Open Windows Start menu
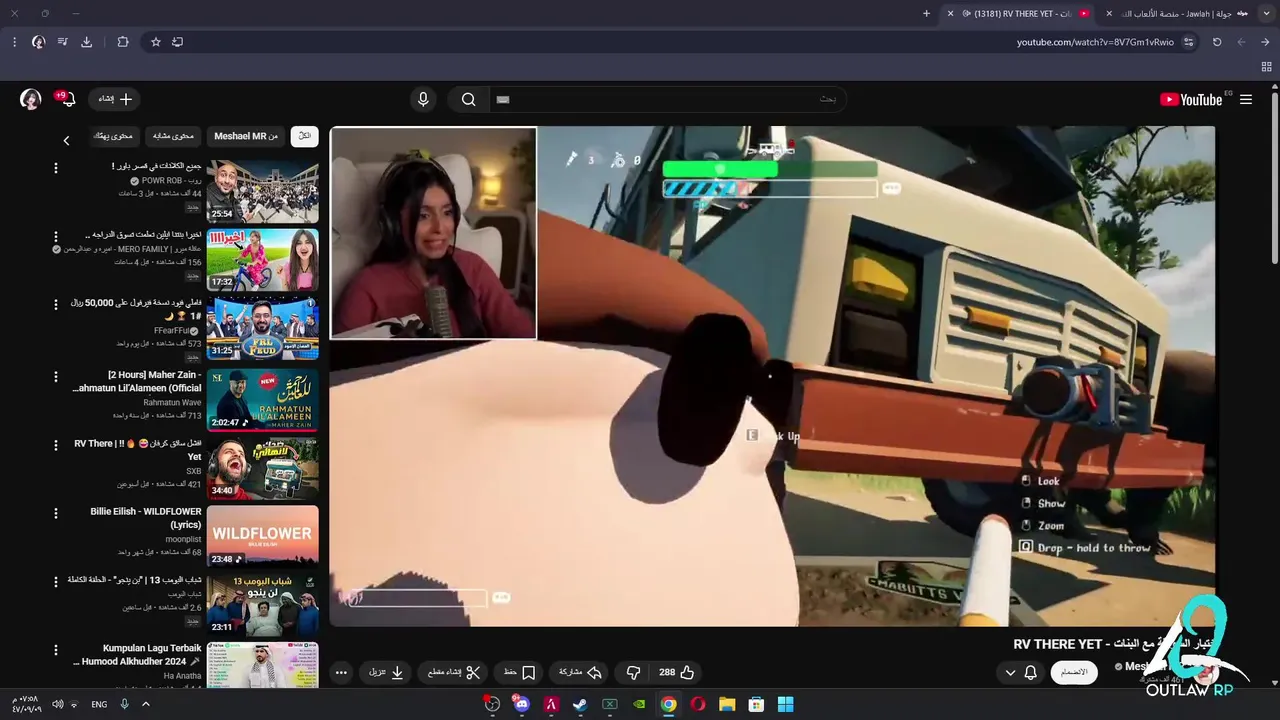1280x720 pixels. coord(786,704)
